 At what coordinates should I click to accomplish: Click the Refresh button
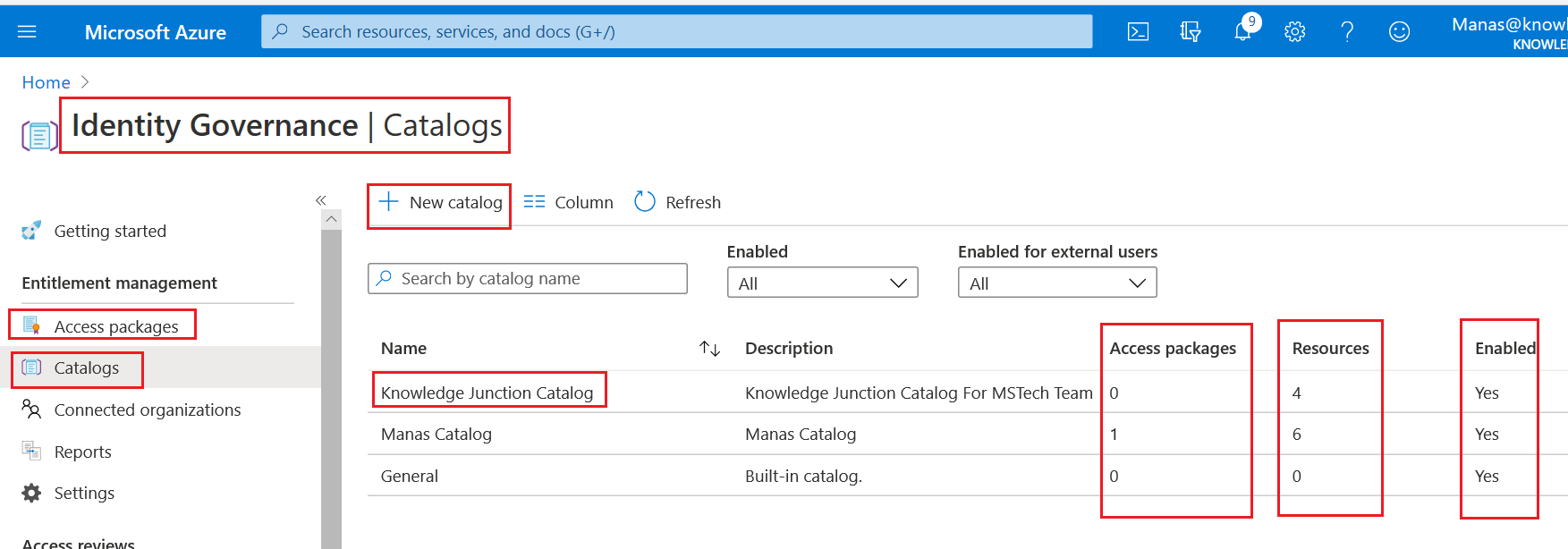[x=678, y=202]
